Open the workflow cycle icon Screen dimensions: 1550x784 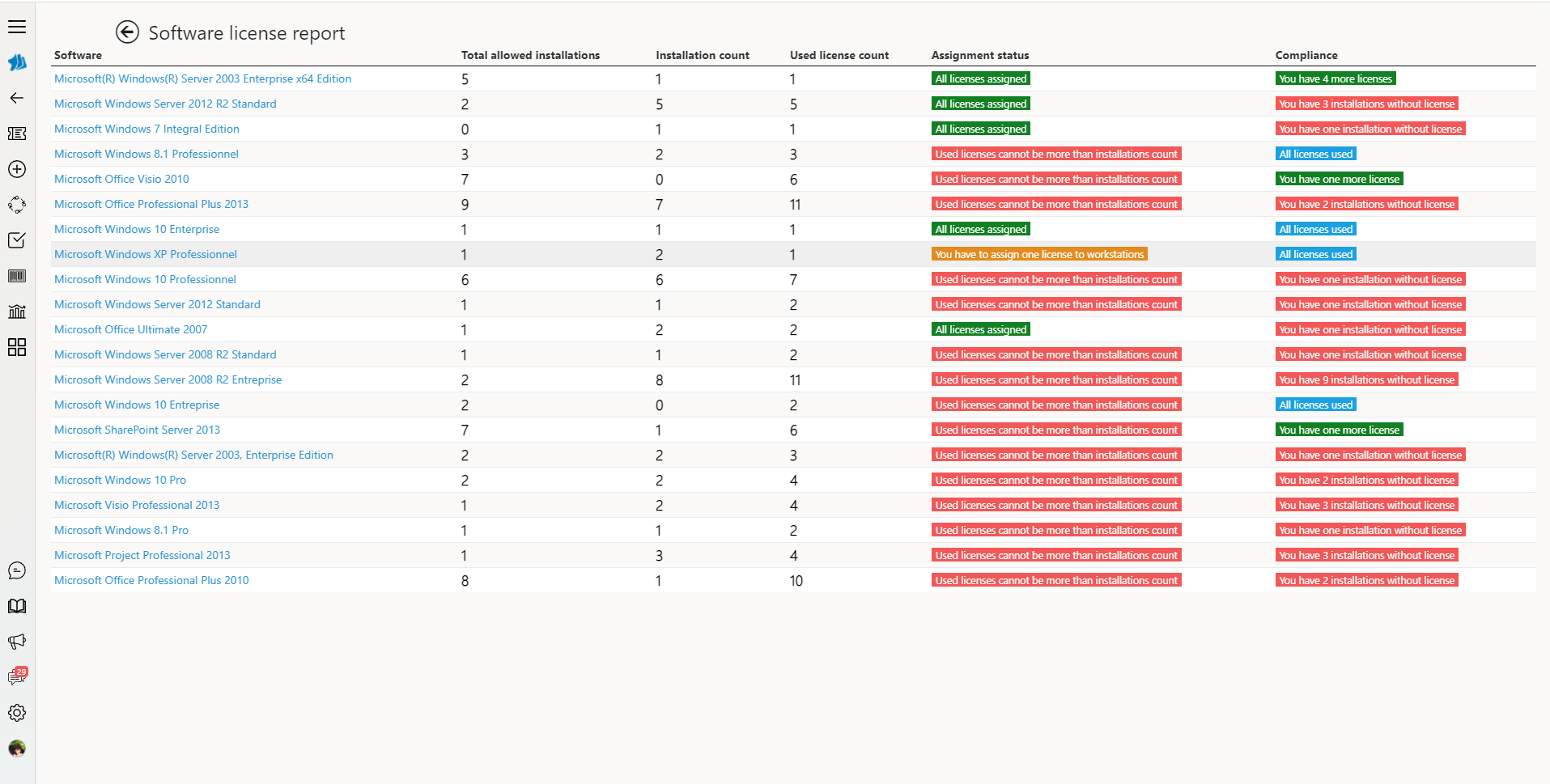[17, 205]
